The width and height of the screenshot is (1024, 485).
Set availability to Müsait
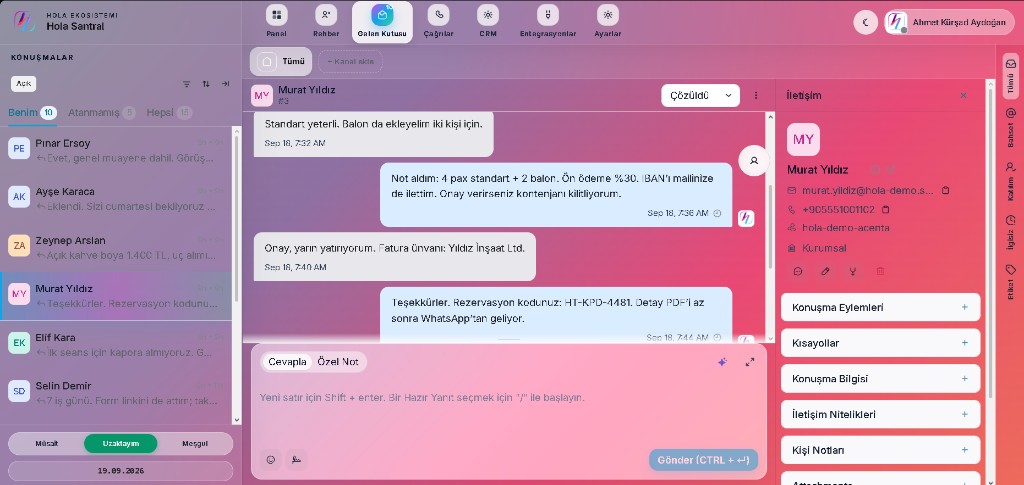(x=46, y=443)
